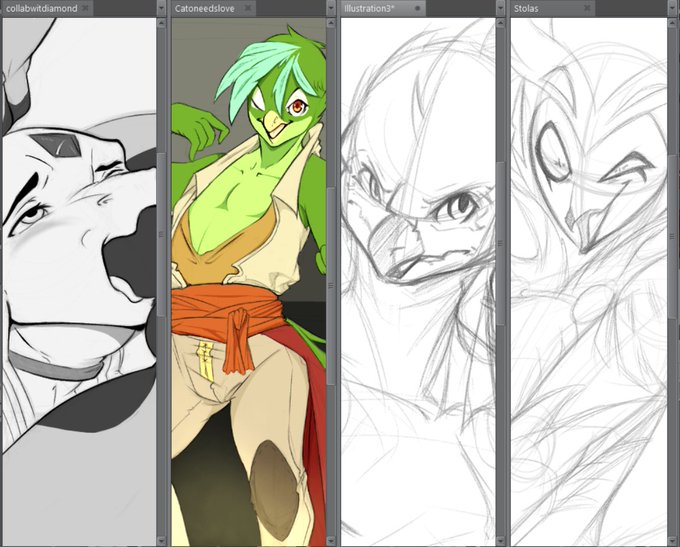Click the vertical scroll thumb of Illustration3* canvas

[500, 243]
